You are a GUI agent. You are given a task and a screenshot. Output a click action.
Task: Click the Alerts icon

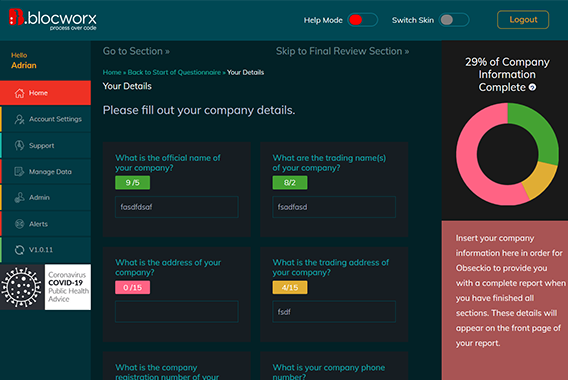pyautogui.click(x=19, y=224)
